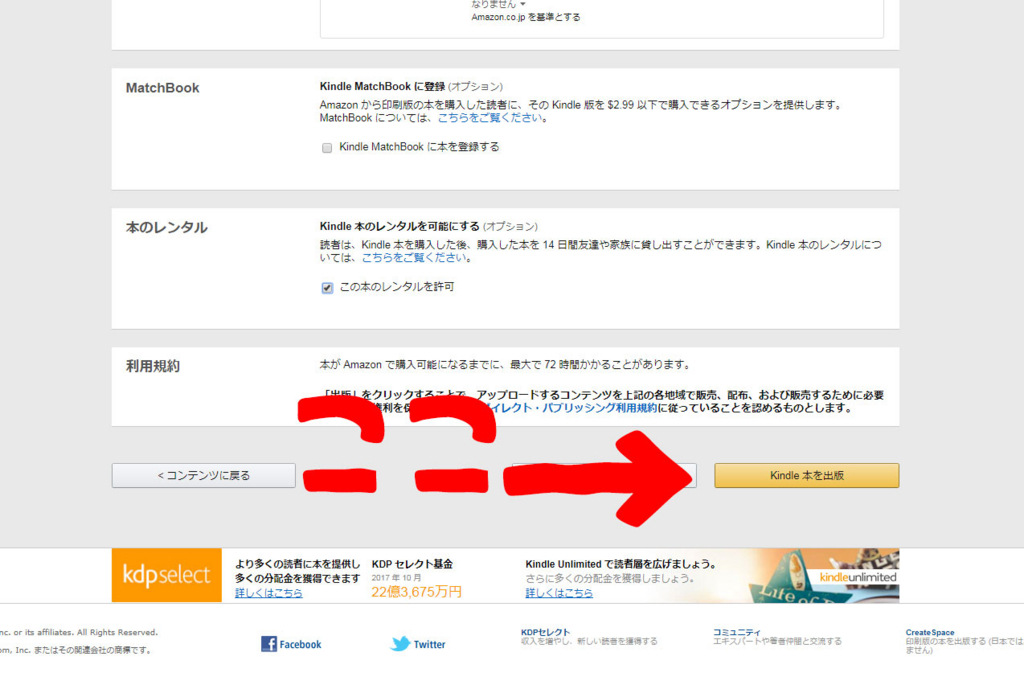Click Kindle 本のレンタルを可能にする title text
Viewport: 1024px width, 685px height.
coord(399,226)
